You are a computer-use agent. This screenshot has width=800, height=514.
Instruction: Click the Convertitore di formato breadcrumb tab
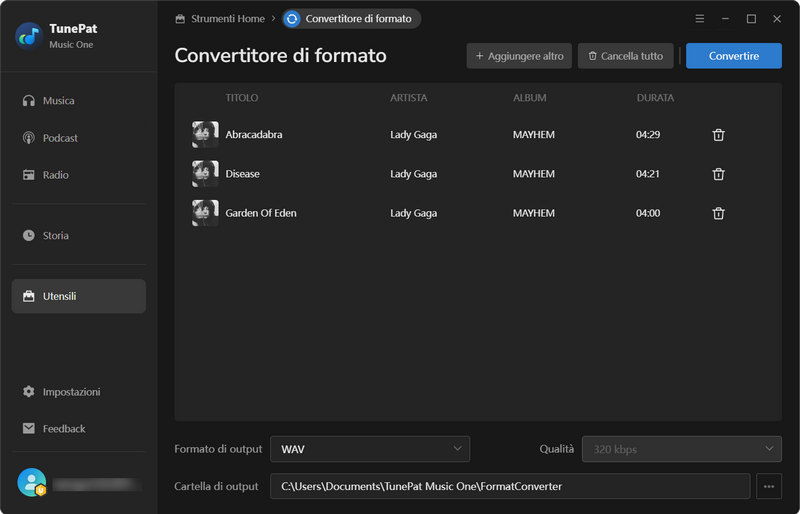pos(352,19)
